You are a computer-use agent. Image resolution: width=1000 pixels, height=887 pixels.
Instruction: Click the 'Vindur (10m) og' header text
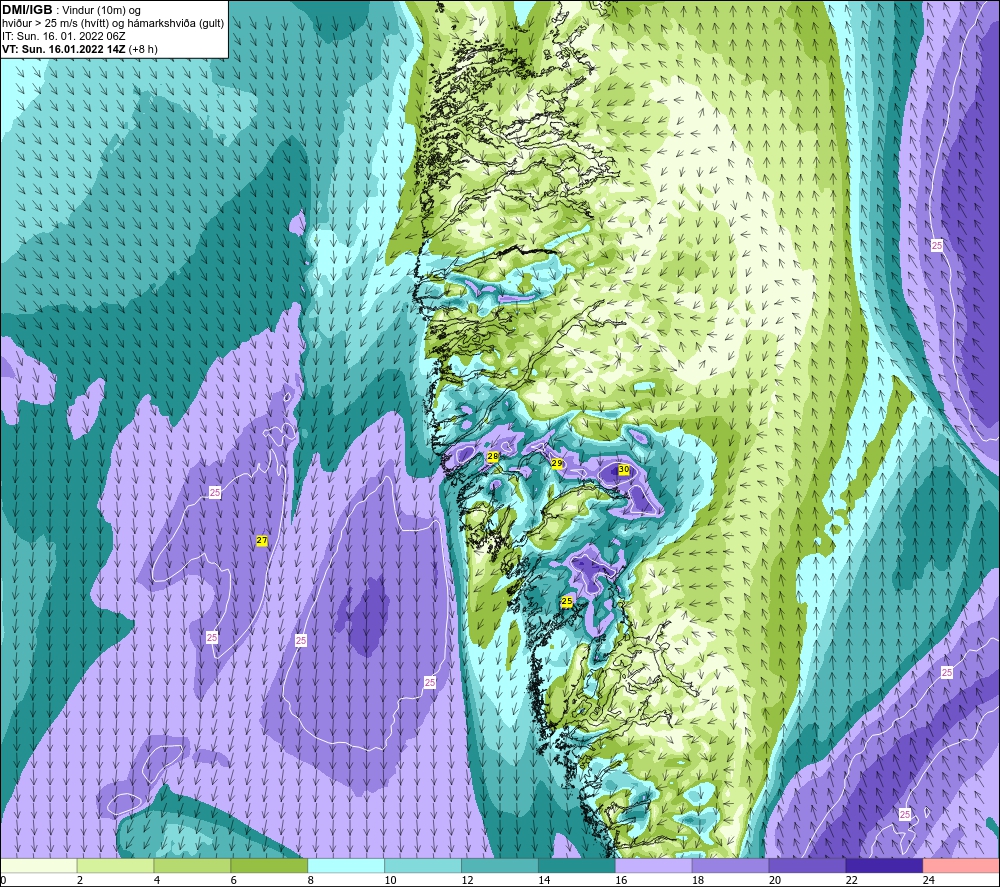101,10
